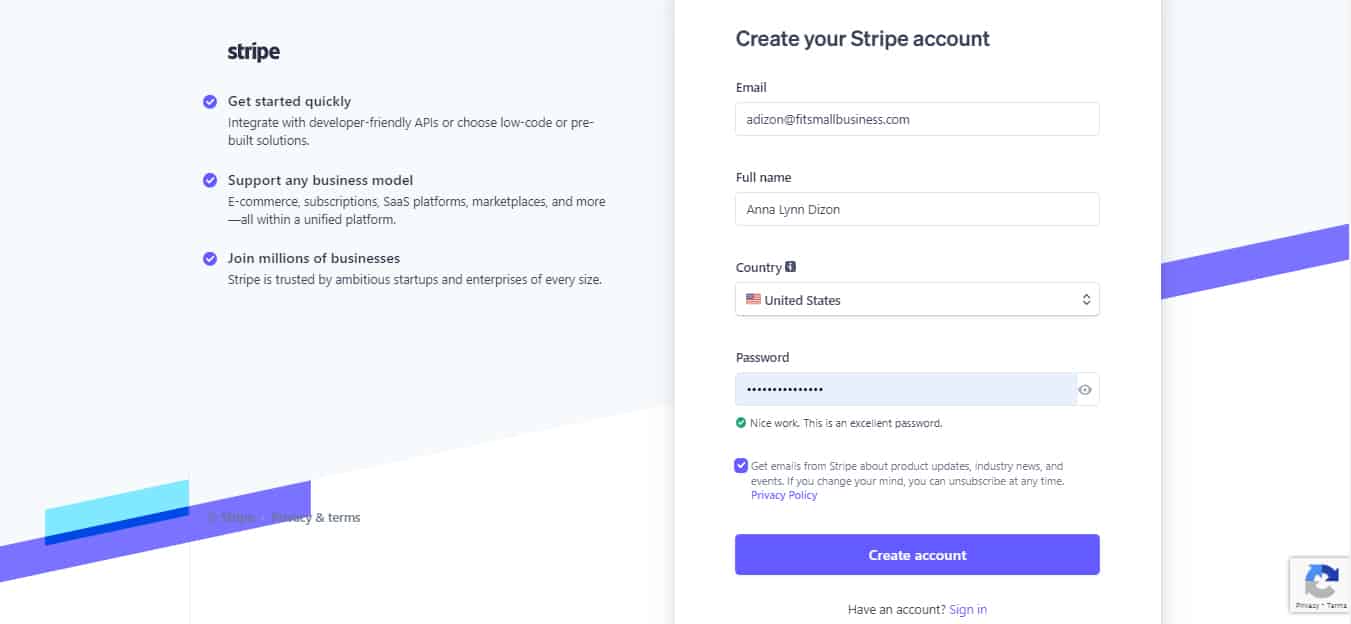The image size is (1351, 624).
Task: Open the reCAPTCHA badge
Action: [x=1320, y=585]
